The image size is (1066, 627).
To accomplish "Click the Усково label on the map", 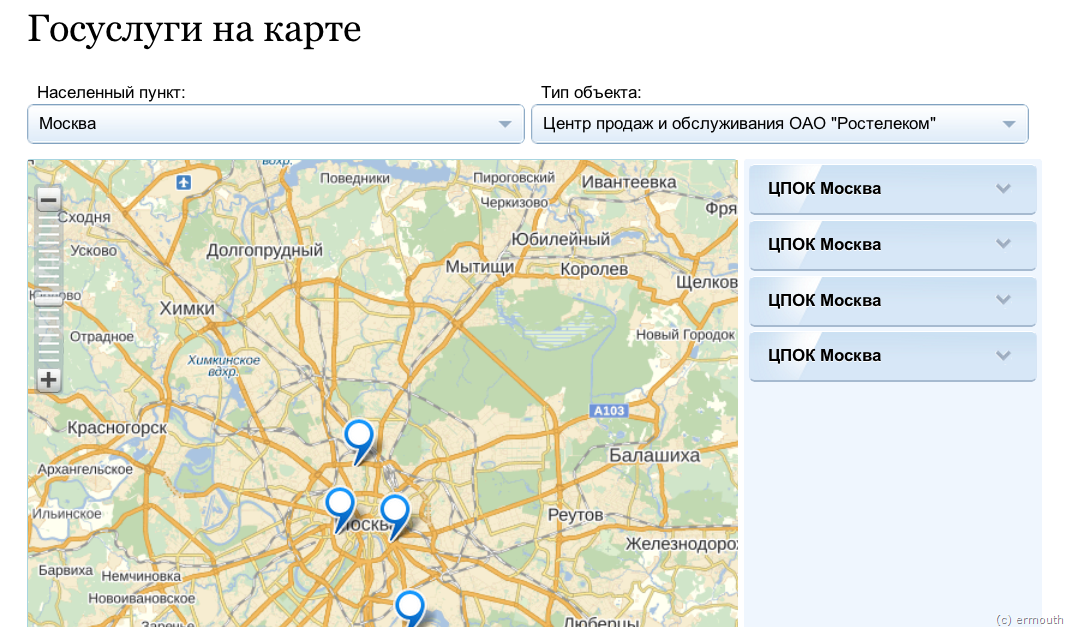I will (x=94, y=251).
